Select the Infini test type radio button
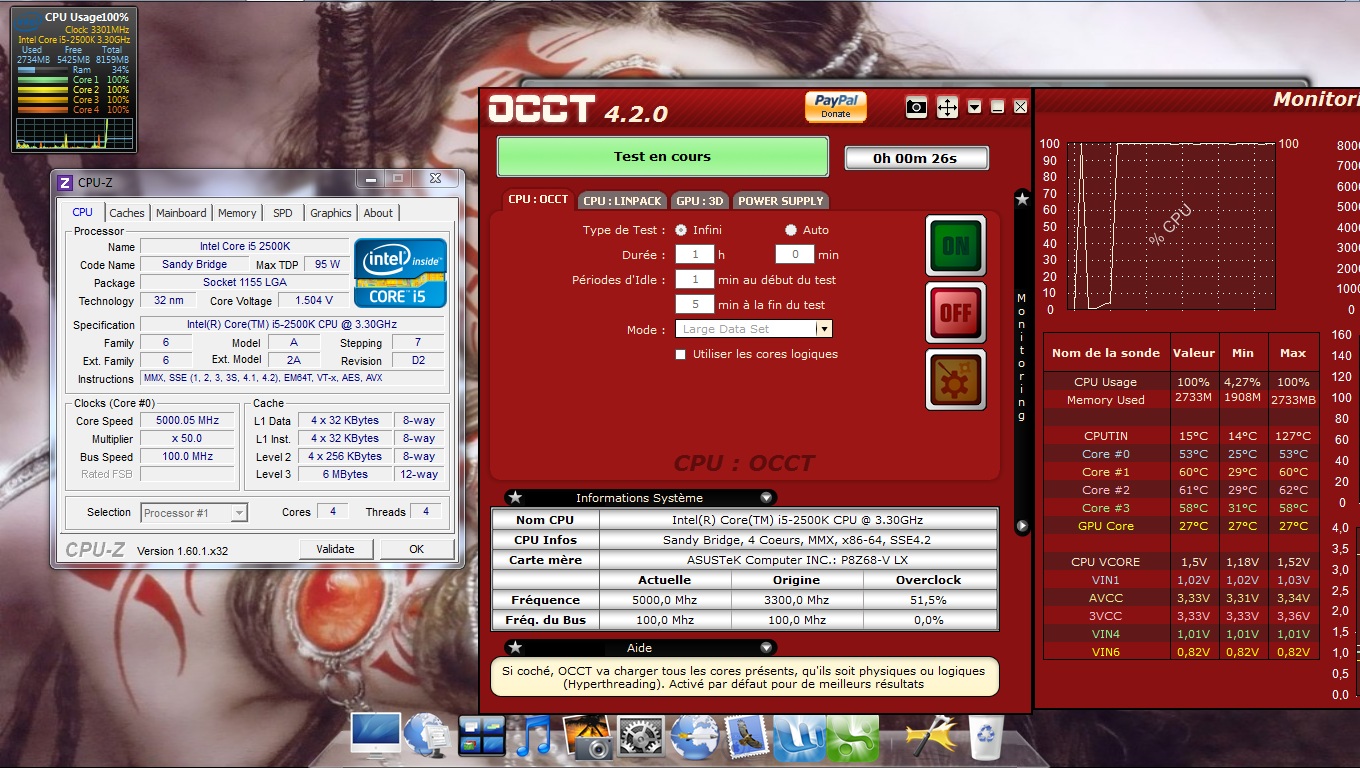Screen dimensions: 1360x768 tap(681, 230)
